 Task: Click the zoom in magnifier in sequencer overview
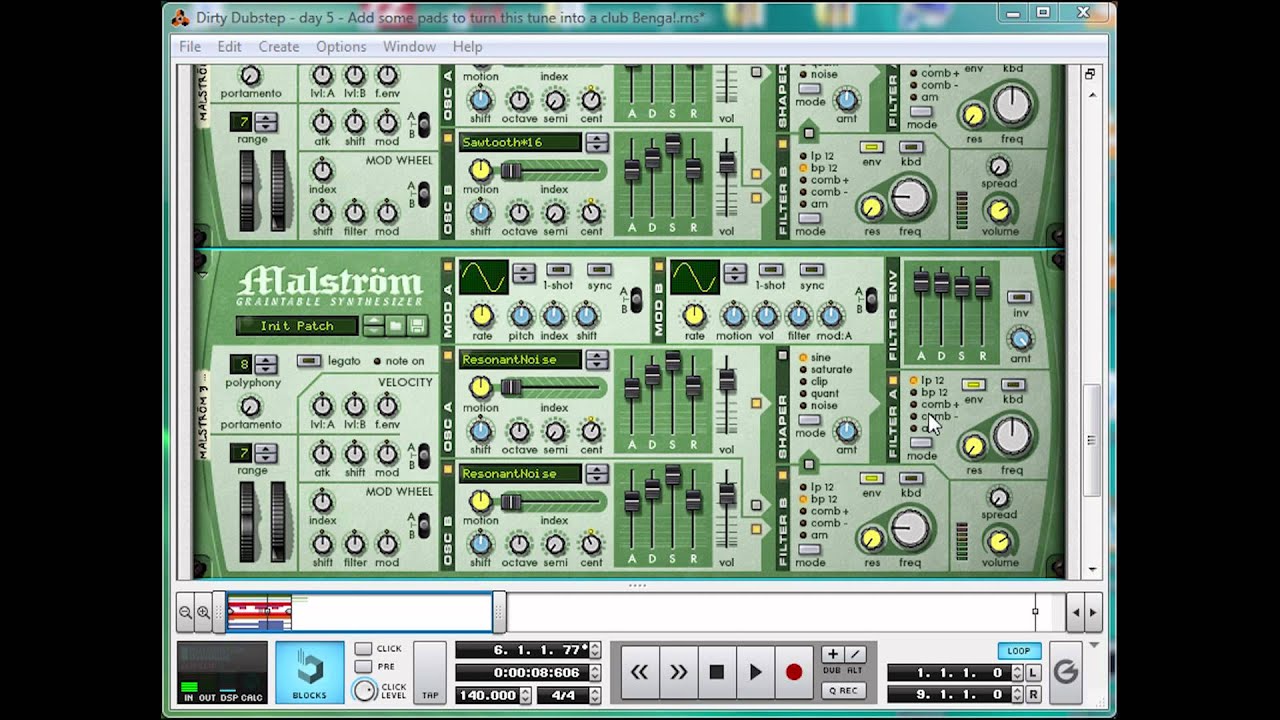point(203,612)
